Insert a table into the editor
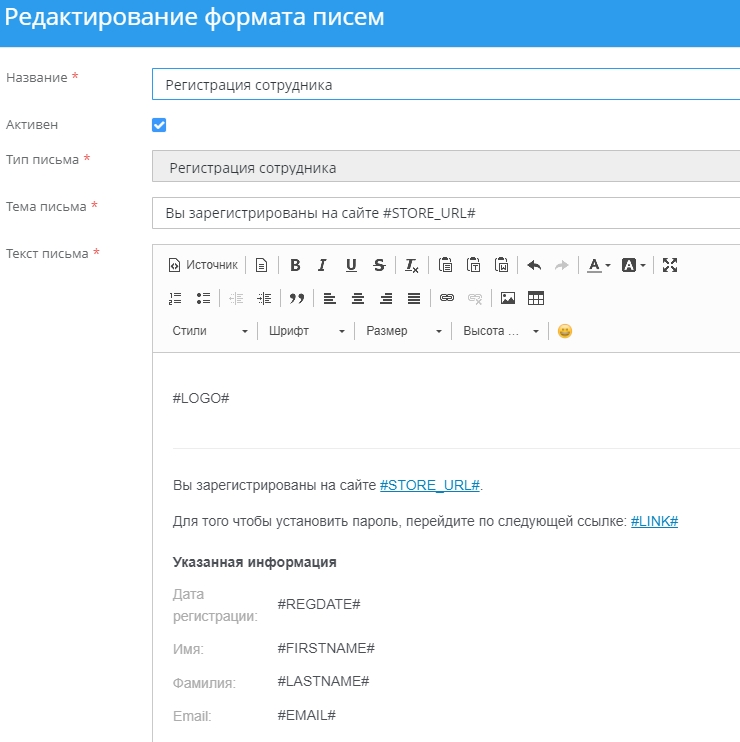This screenshot has height=742, width=740. pyautogui.click(x=536, y=298)
